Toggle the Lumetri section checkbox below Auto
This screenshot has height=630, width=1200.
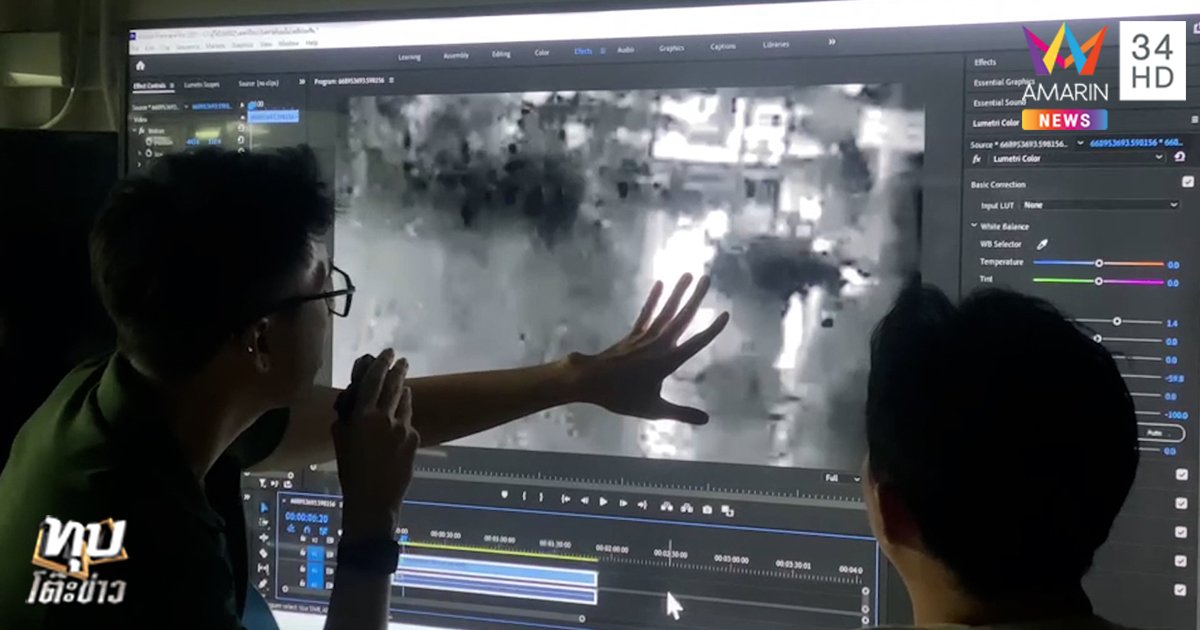[x=1182, y=474]
